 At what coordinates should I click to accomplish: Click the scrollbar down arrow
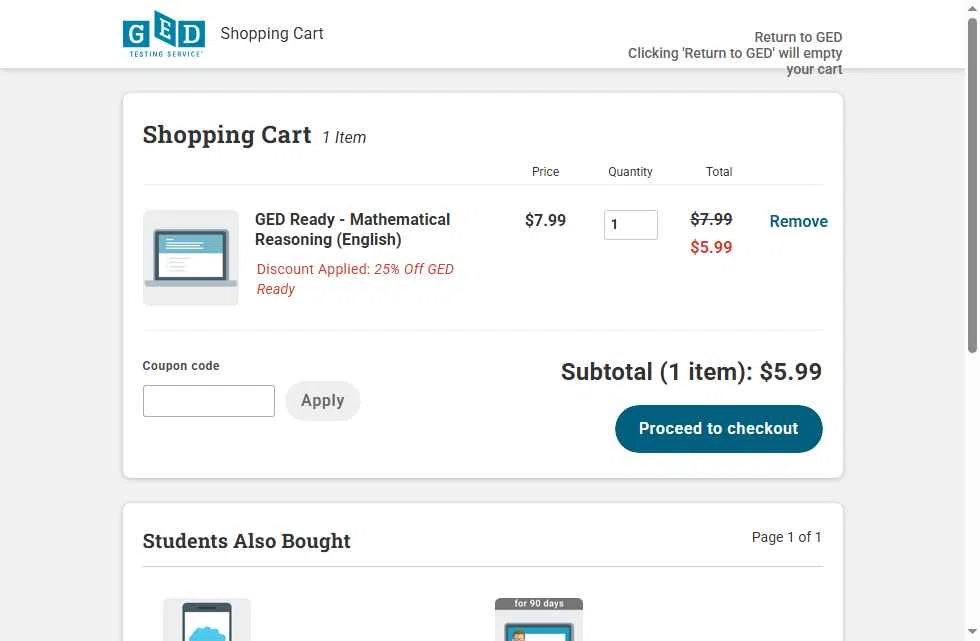pyautogui.click(x=972, y=633)
